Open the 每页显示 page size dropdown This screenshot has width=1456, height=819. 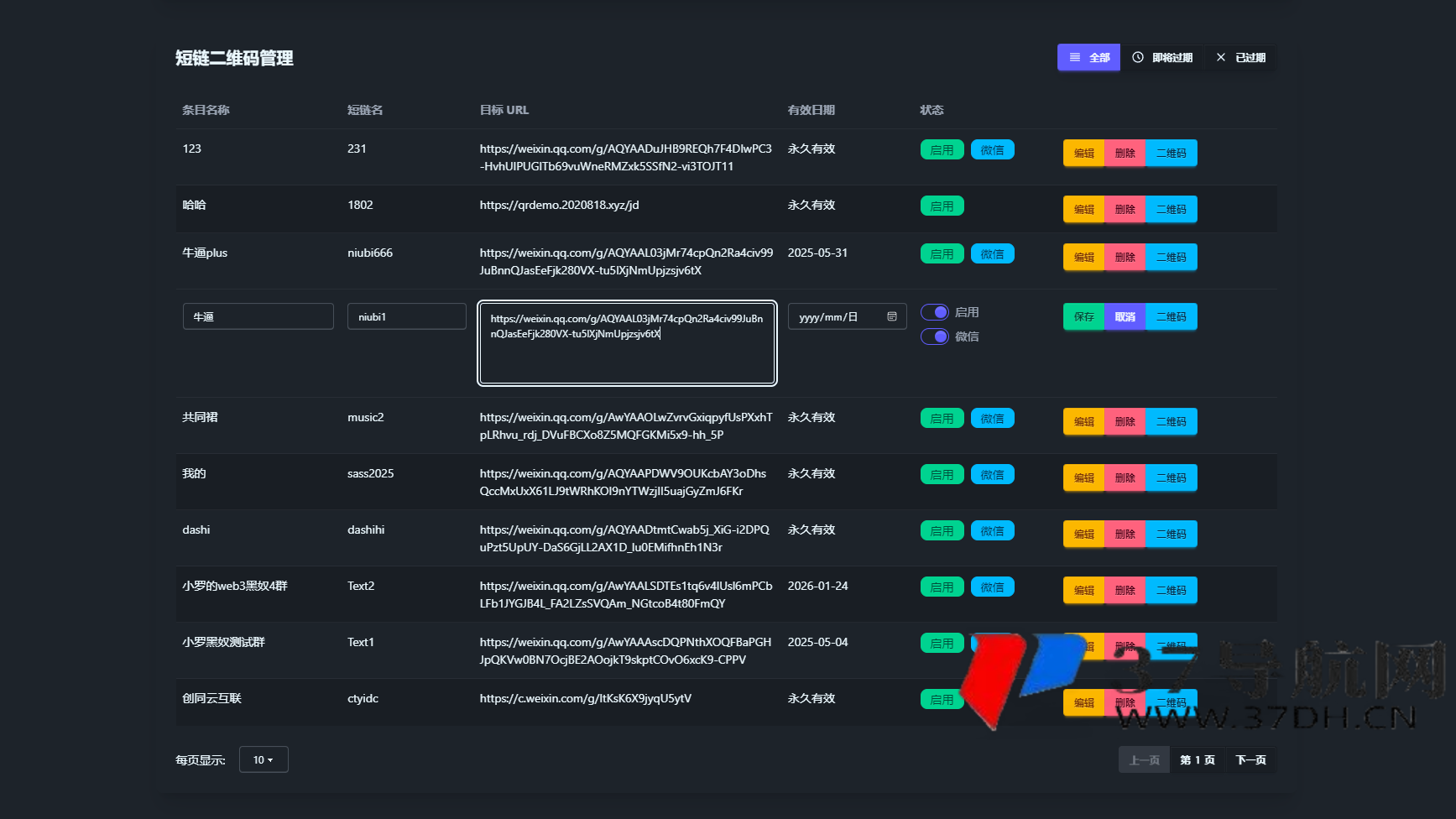pyautogui.click(x=264, y=759)
